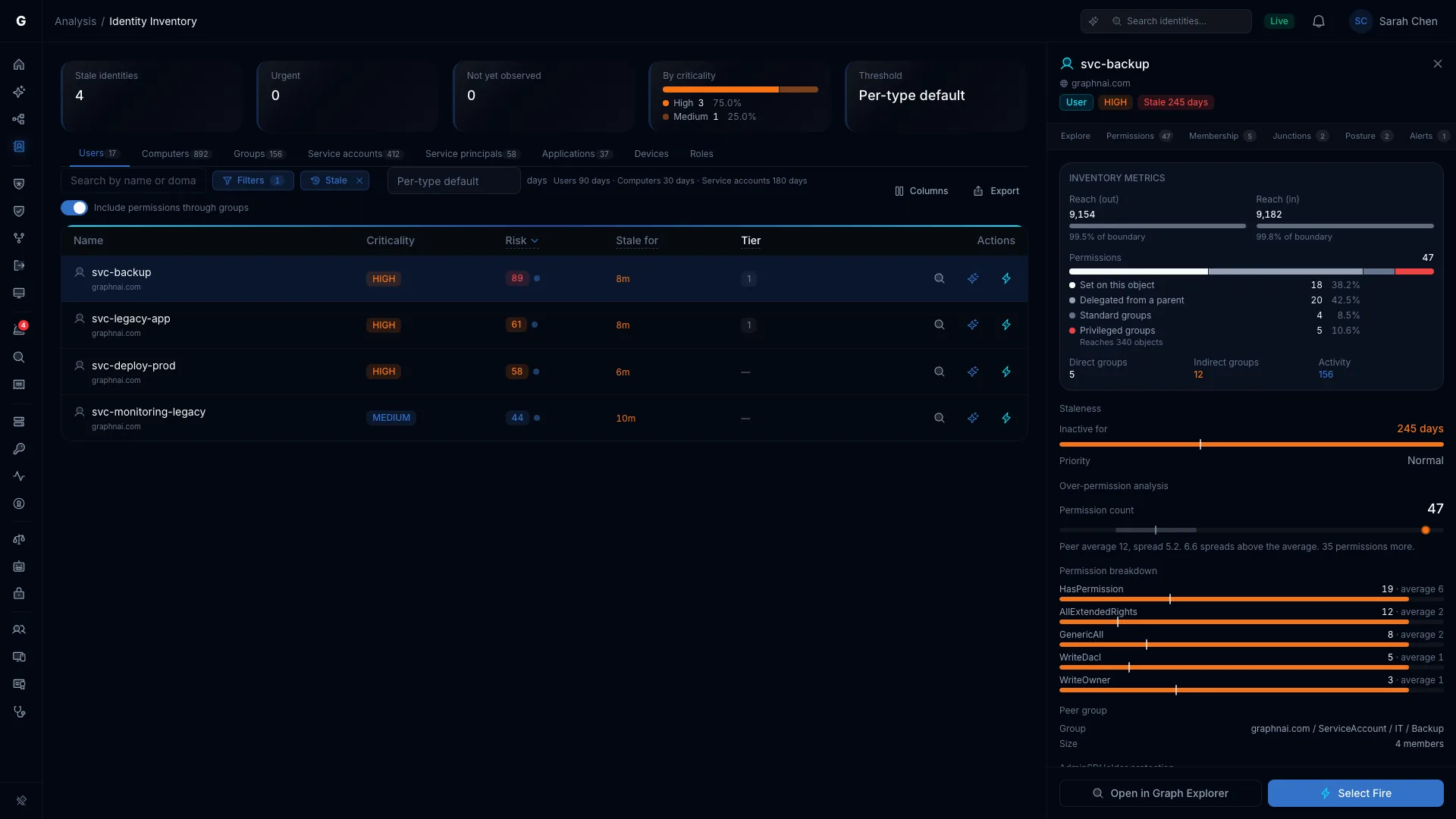1456x819 pixels.
Task: Click sparkle analyze icon for svc-monitoring-legacy
Action: pyautogui.click(x=973, y=418)
